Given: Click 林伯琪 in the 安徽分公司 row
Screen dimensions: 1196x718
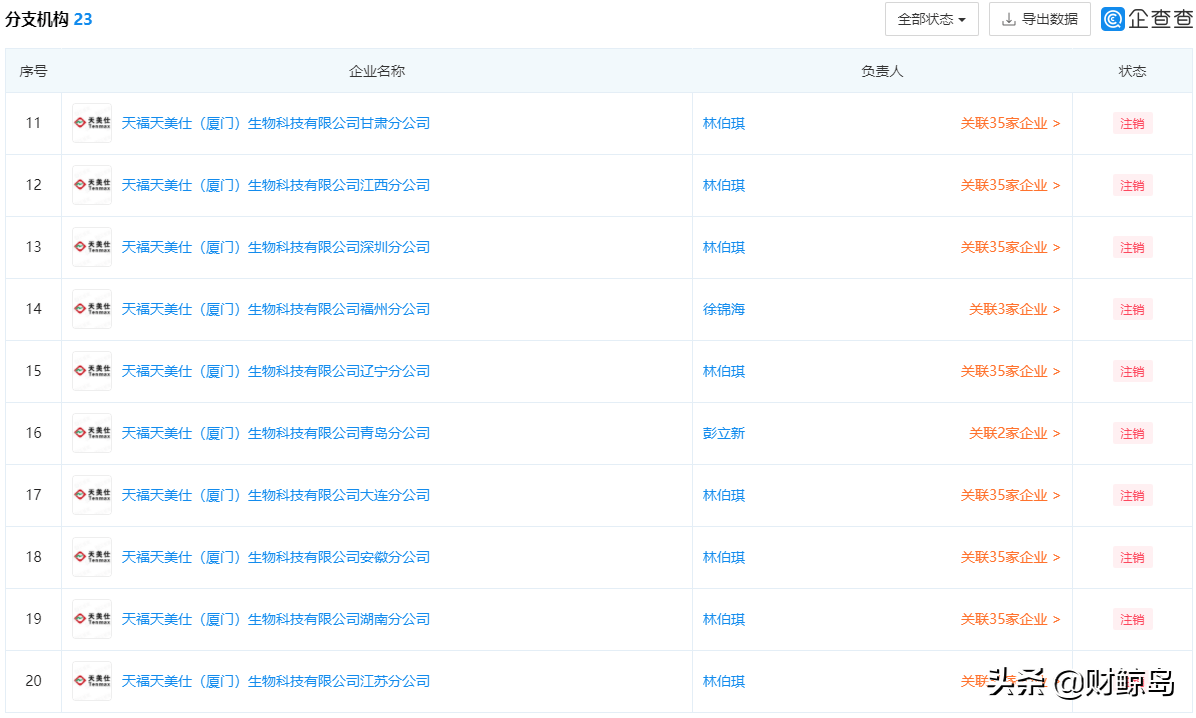Looking at the screenshot, I should 723,557.
